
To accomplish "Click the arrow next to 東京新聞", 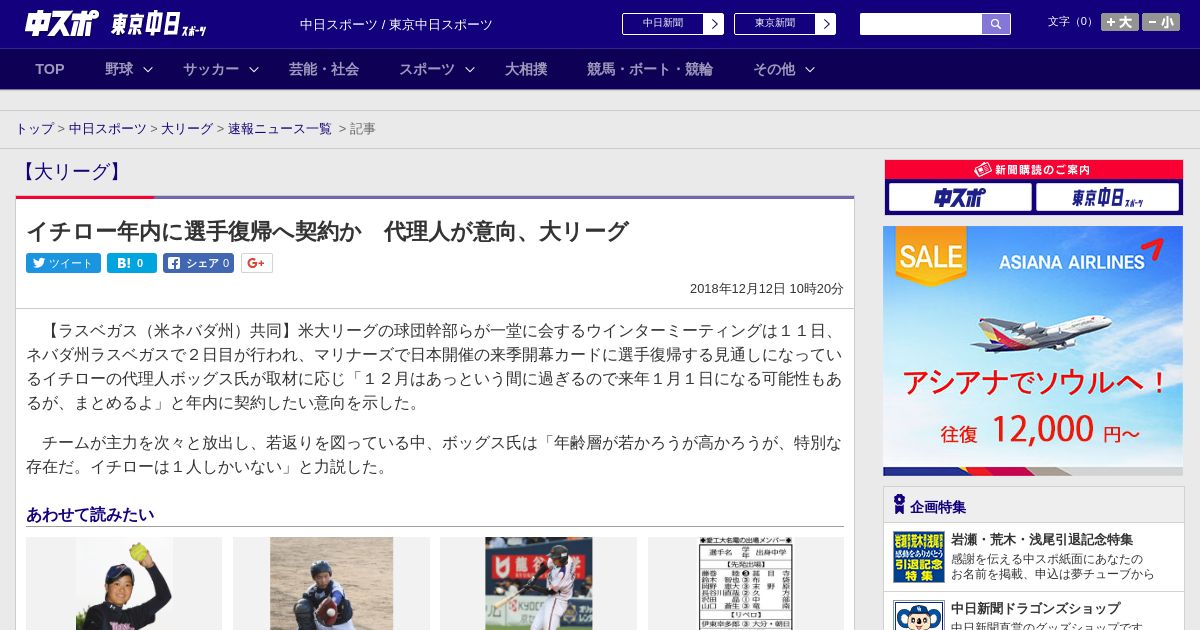I will tap(826, 24).
